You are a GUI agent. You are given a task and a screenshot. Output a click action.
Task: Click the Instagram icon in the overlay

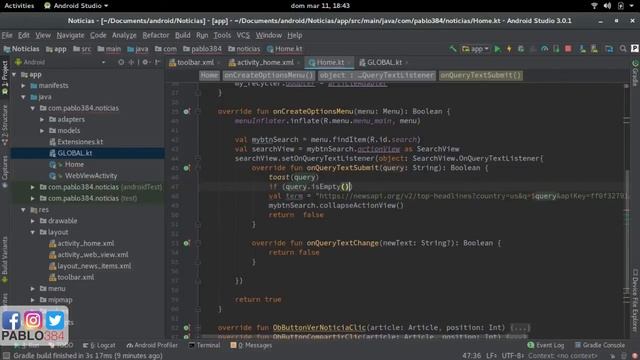click(x=33, y=320)
